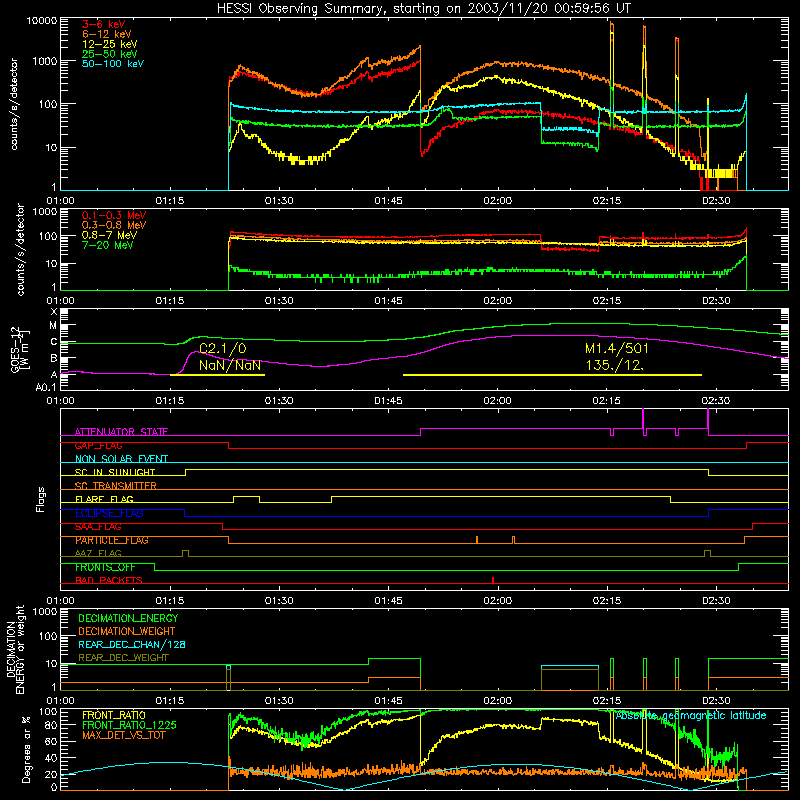800x800 pixels.
Task: Click the A0.1 tick on GOES axis
Action: click(x=46, y=388)
